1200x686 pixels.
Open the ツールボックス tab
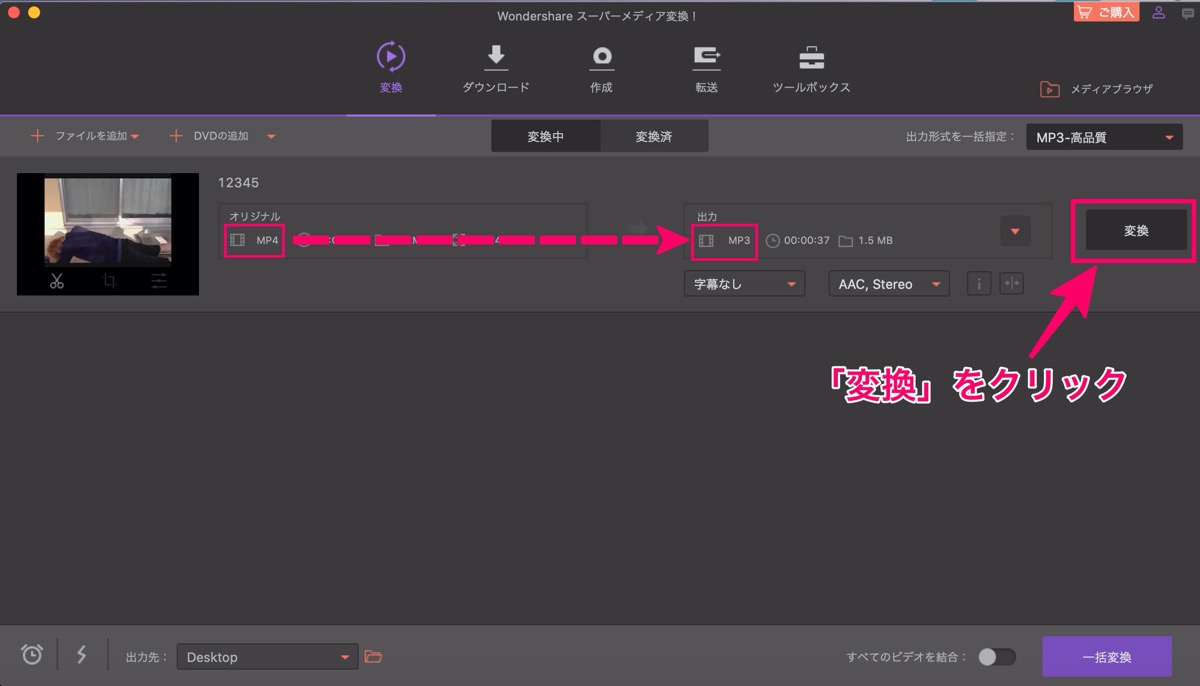[x=811, y=69]
